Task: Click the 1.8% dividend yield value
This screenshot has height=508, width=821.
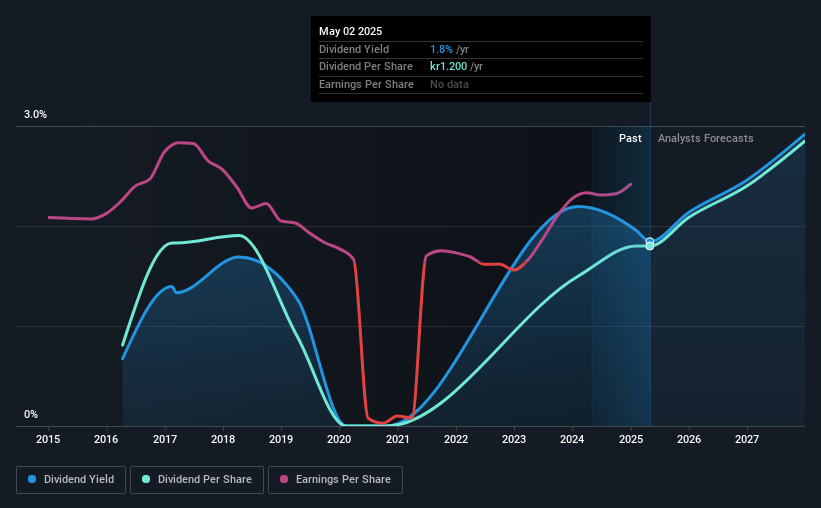Action: (x=441, y=49)
